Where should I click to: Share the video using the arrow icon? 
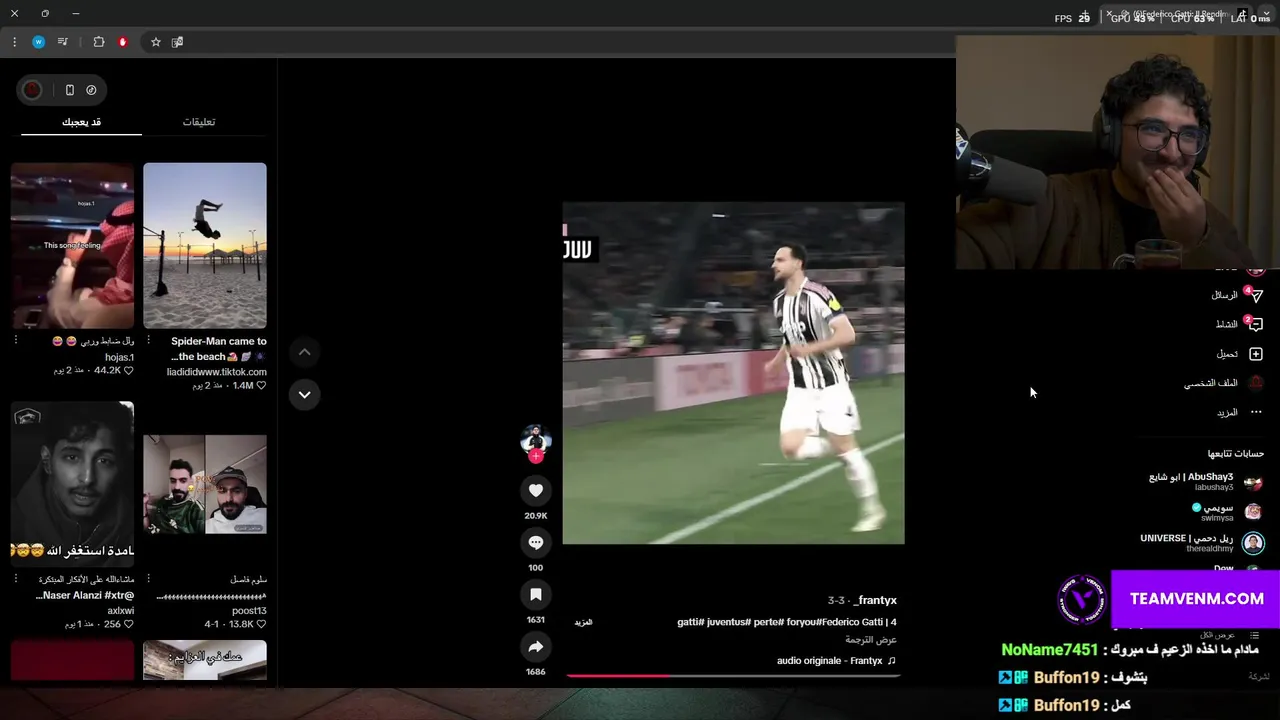536,647
